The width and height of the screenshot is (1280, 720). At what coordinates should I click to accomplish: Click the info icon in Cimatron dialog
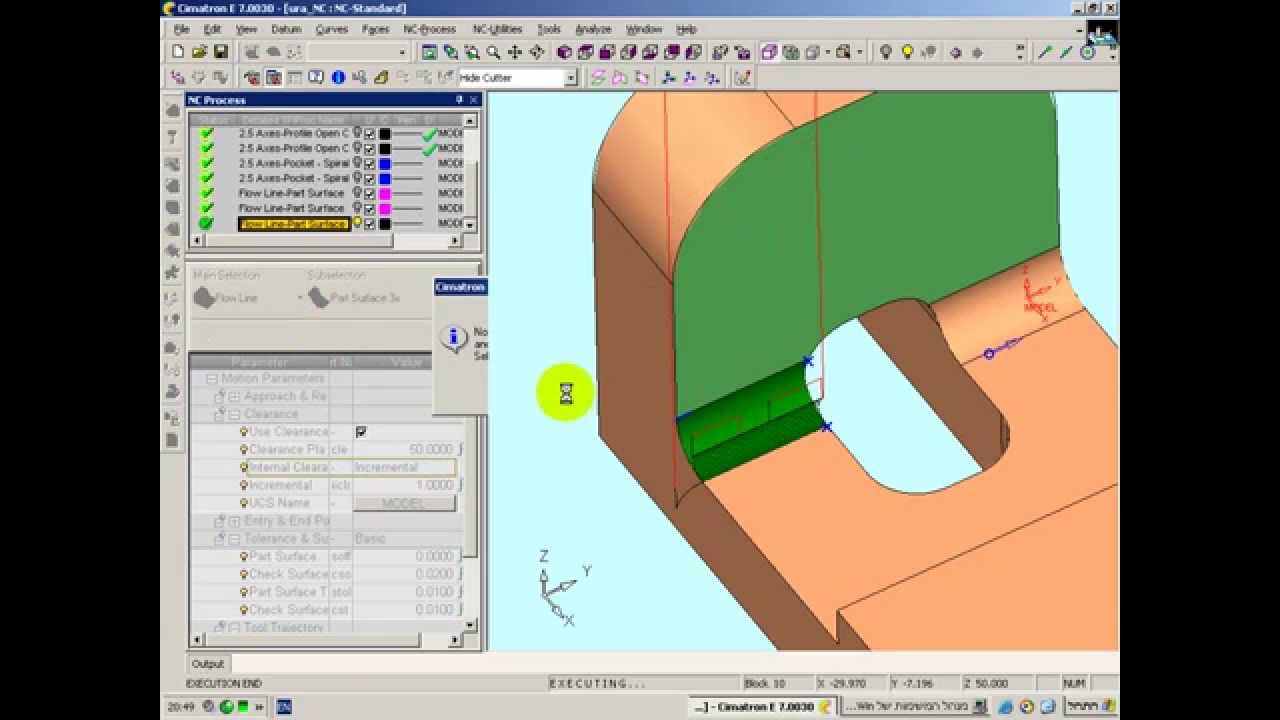[x=454, y=339]
